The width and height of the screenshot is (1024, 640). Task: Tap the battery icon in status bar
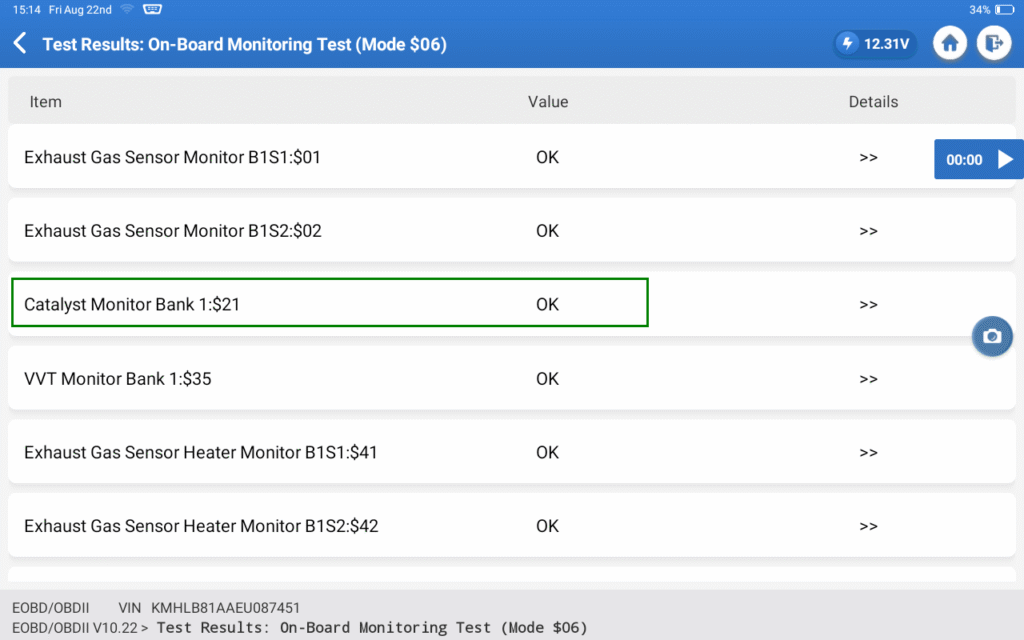click(1003, 9)
